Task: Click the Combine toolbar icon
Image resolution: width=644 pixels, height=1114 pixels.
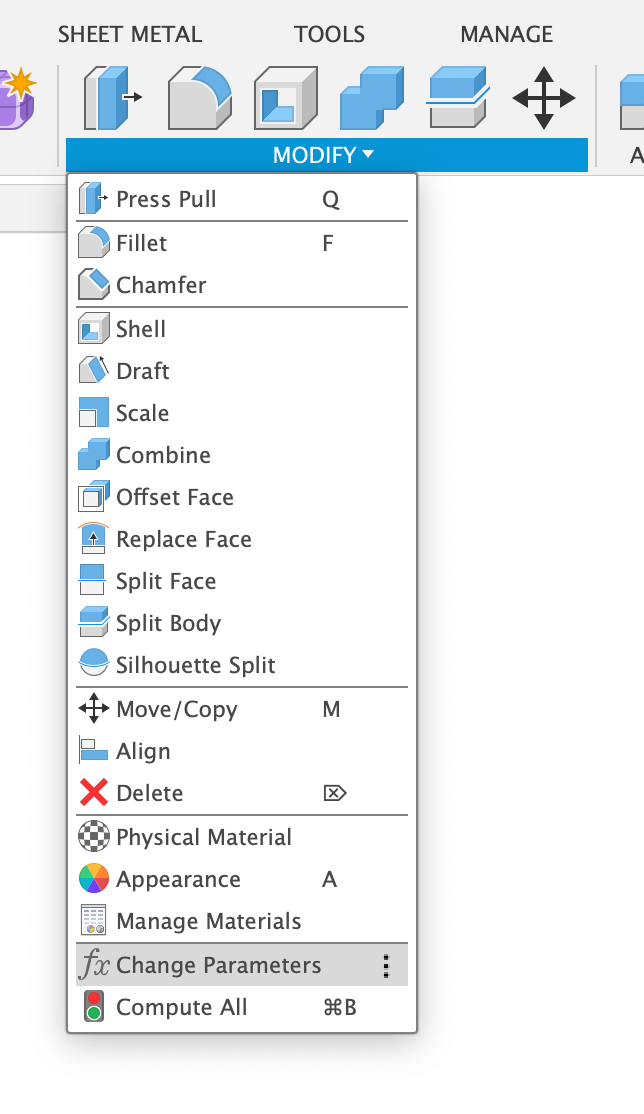Action: pyautogui.click(x=370, y=97)
